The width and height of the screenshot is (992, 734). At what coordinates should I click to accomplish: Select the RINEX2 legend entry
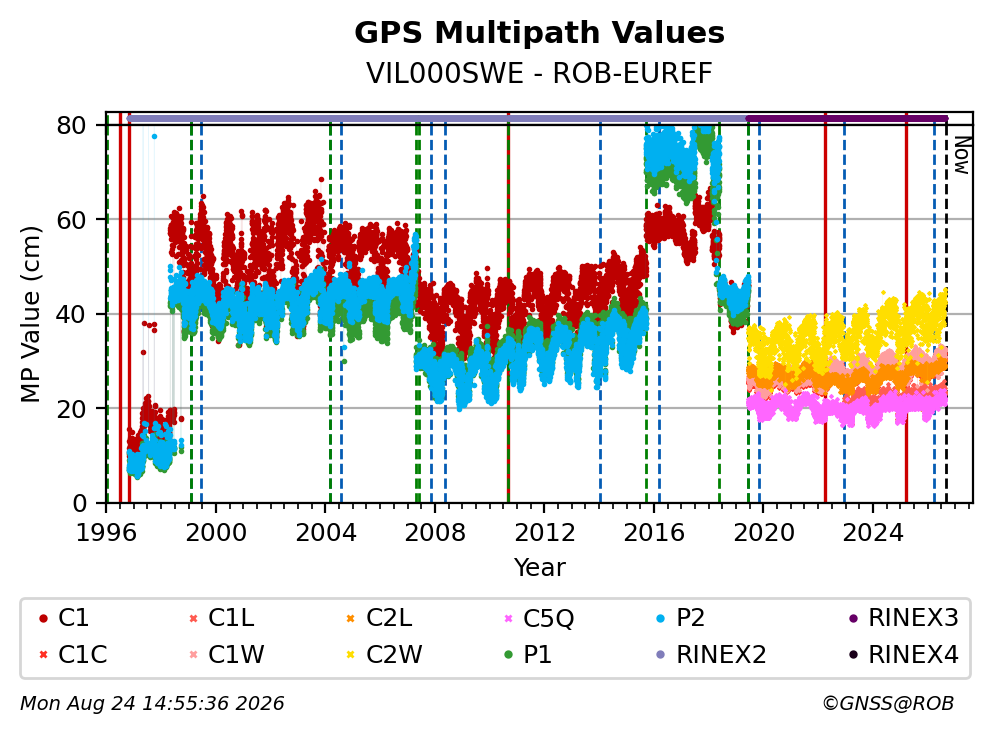pyautogui.click(x=710, y=655)
